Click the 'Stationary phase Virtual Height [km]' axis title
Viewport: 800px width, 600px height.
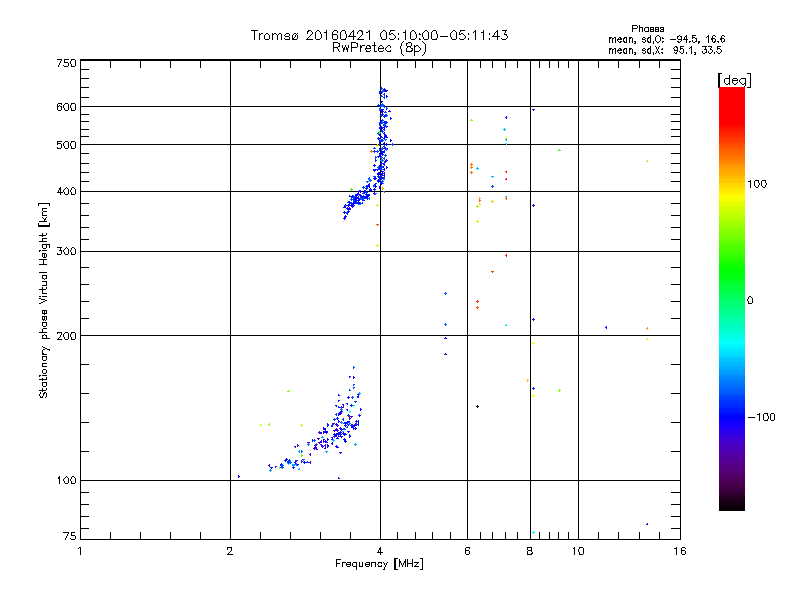click(43, 300)
